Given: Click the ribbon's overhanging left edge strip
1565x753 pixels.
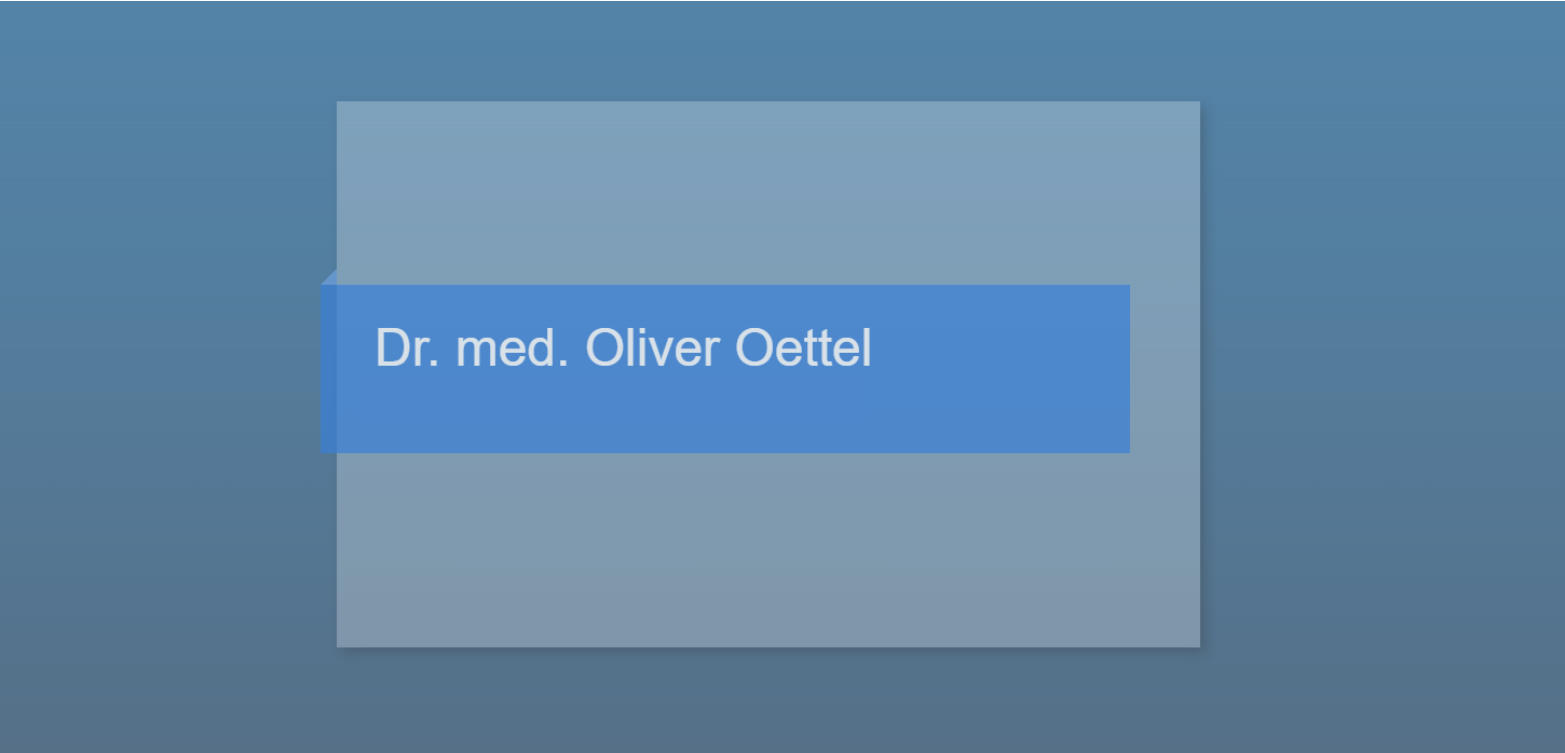Looking at the screenshot, I should pos(328,369).
